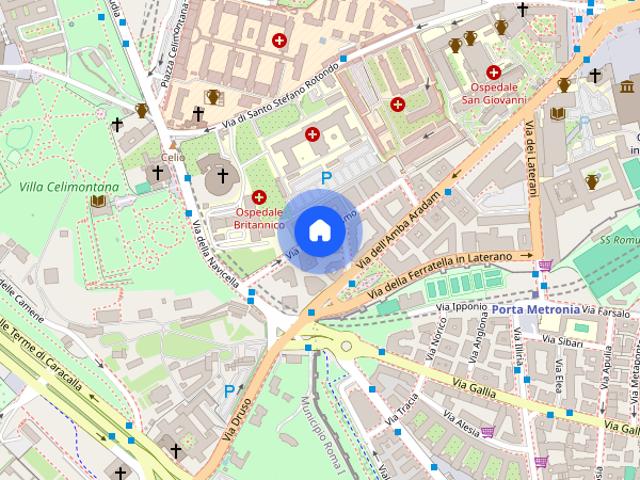This screenshot has height=480, width=640.
Task: Click the Via dell'Amba Aradam street label
Action: tap(398, 230)
